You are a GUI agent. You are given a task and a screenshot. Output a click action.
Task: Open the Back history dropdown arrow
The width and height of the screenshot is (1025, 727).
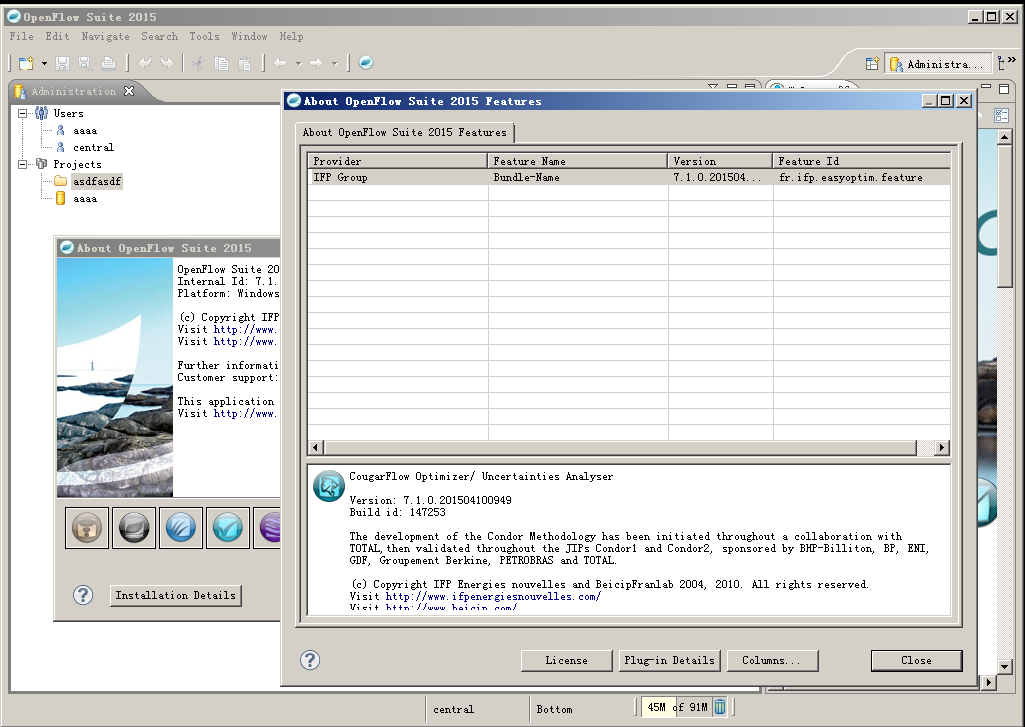pyautogui.click(x=298, y=63)
